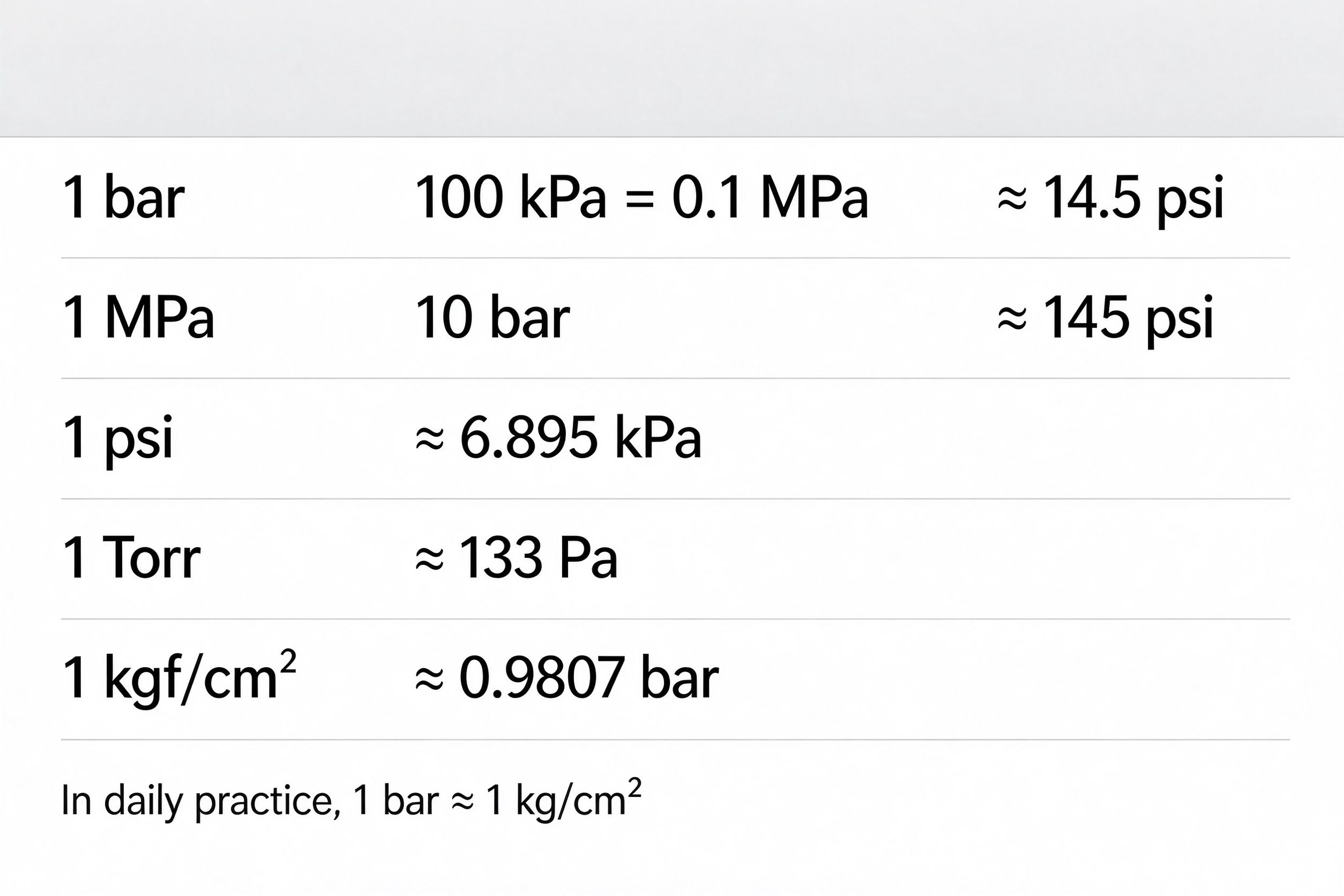This screenshot has width=1344, height=896.
Task: Click the approximately sign before 14.5 psi
Action: coord(1012,199)
